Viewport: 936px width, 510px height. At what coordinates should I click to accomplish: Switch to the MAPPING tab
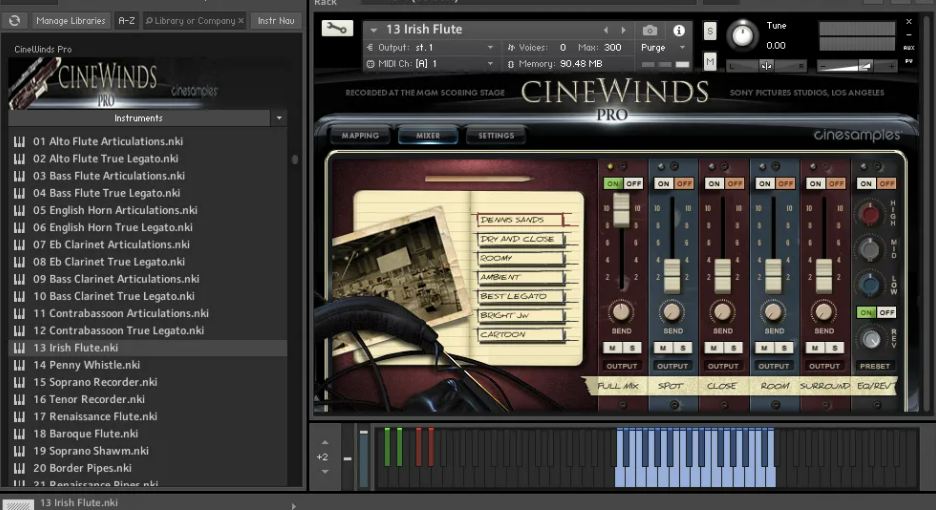coord(360,136)
